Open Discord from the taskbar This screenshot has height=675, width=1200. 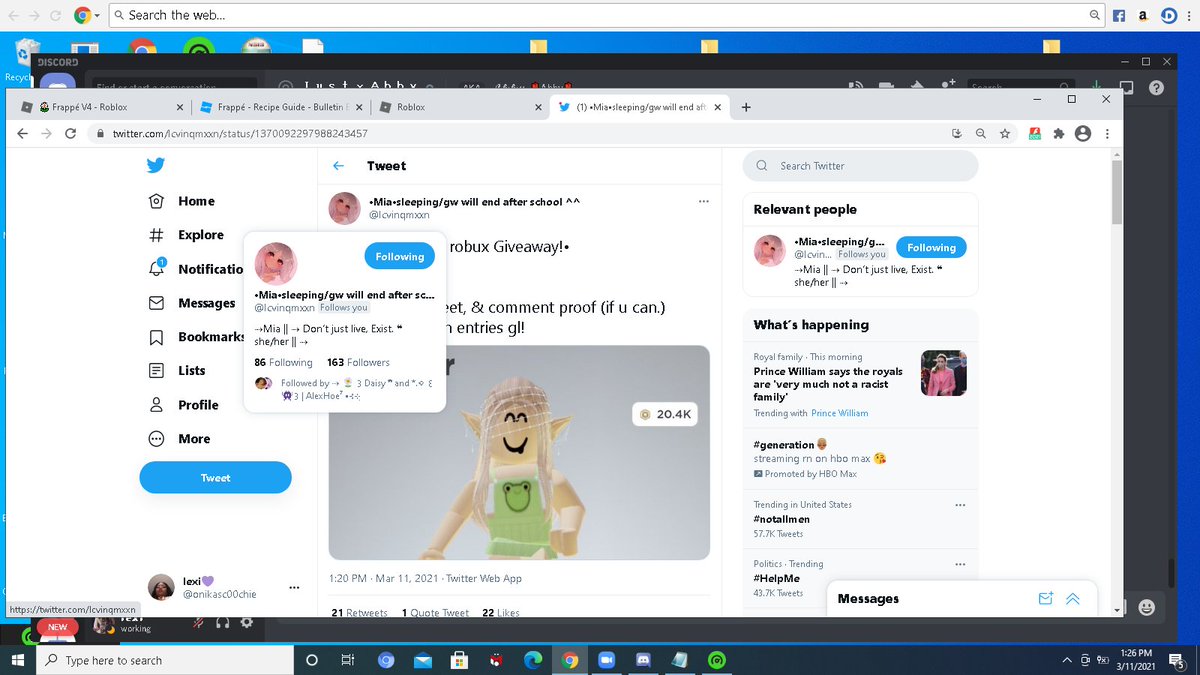pyautogui.click(x=643, y=660)
